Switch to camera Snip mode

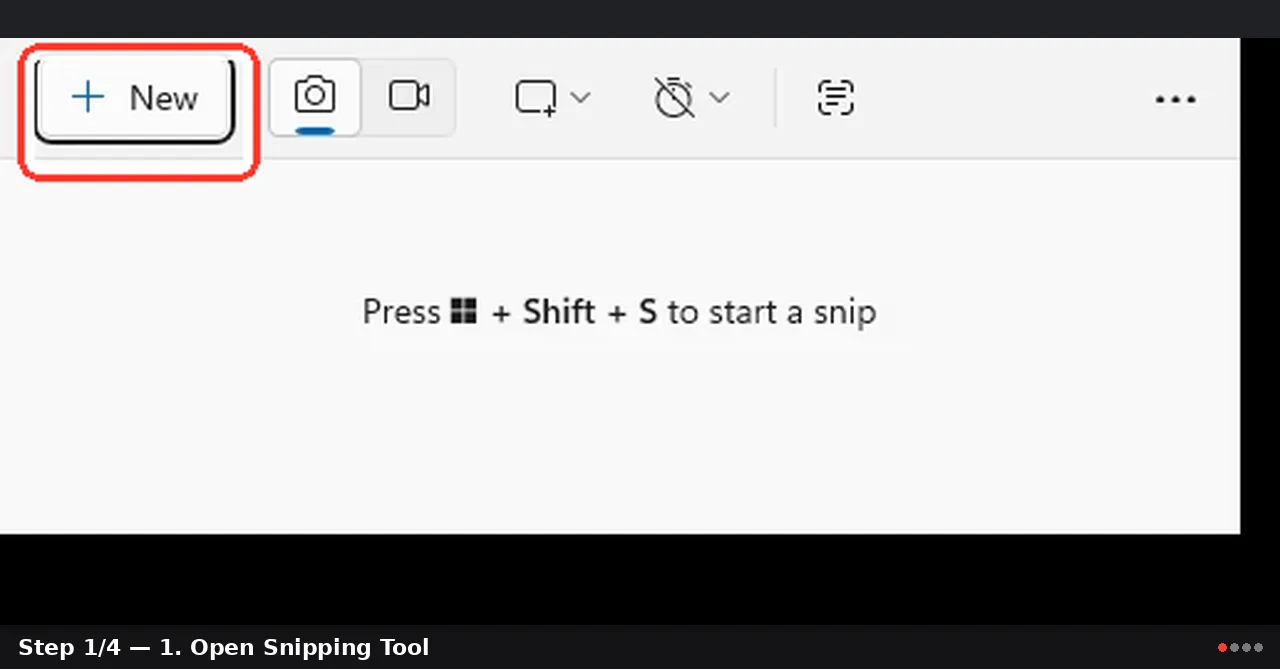315,97
